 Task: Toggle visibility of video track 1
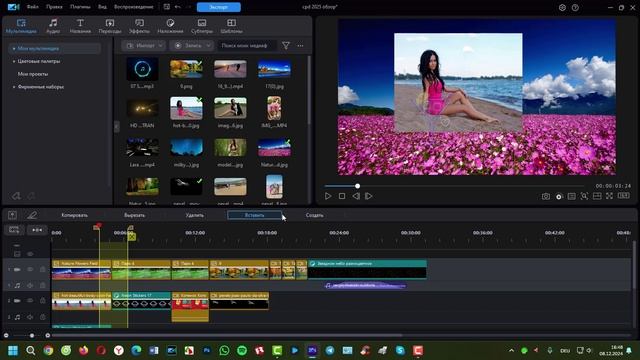[x=30, y=269]
